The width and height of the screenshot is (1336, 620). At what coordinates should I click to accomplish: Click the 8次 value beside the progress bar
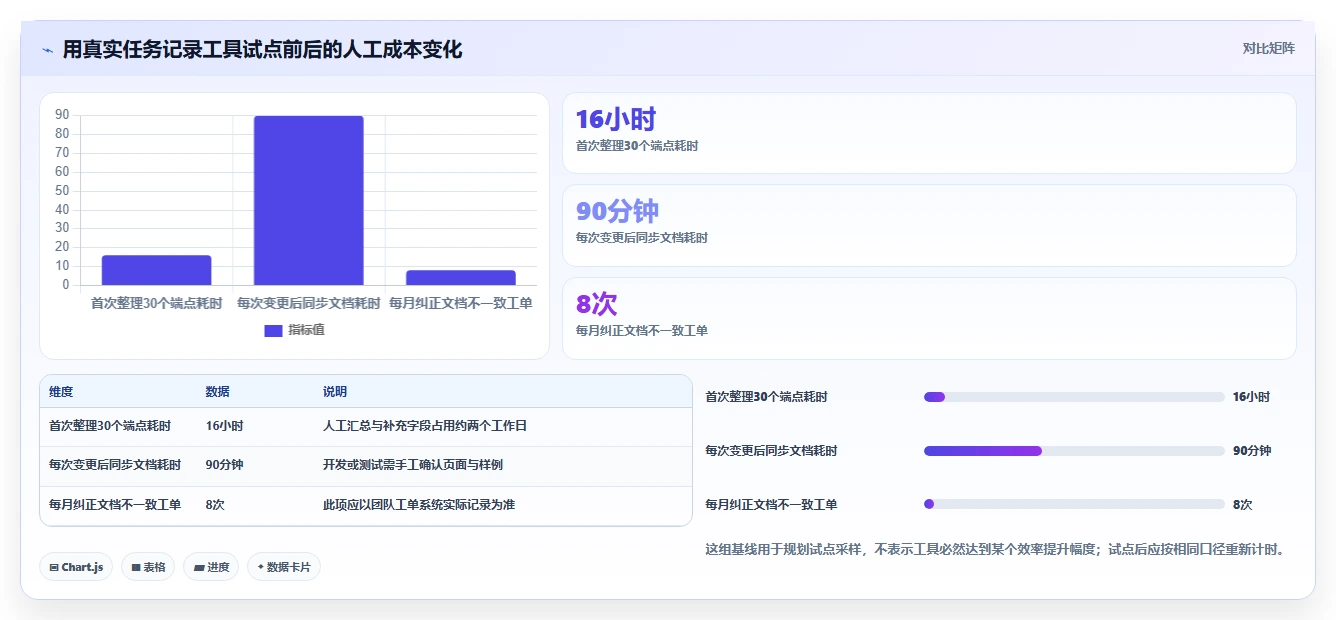click(x=1242, y=505)
